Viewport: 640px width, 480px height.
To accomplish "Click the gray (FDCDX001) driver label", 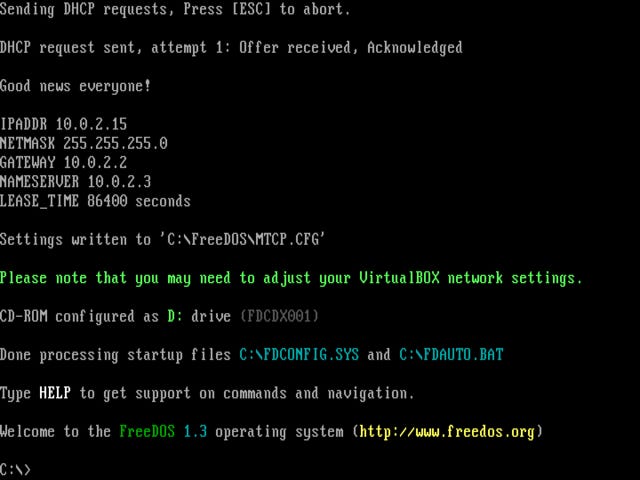I will (x=280, y=316).
